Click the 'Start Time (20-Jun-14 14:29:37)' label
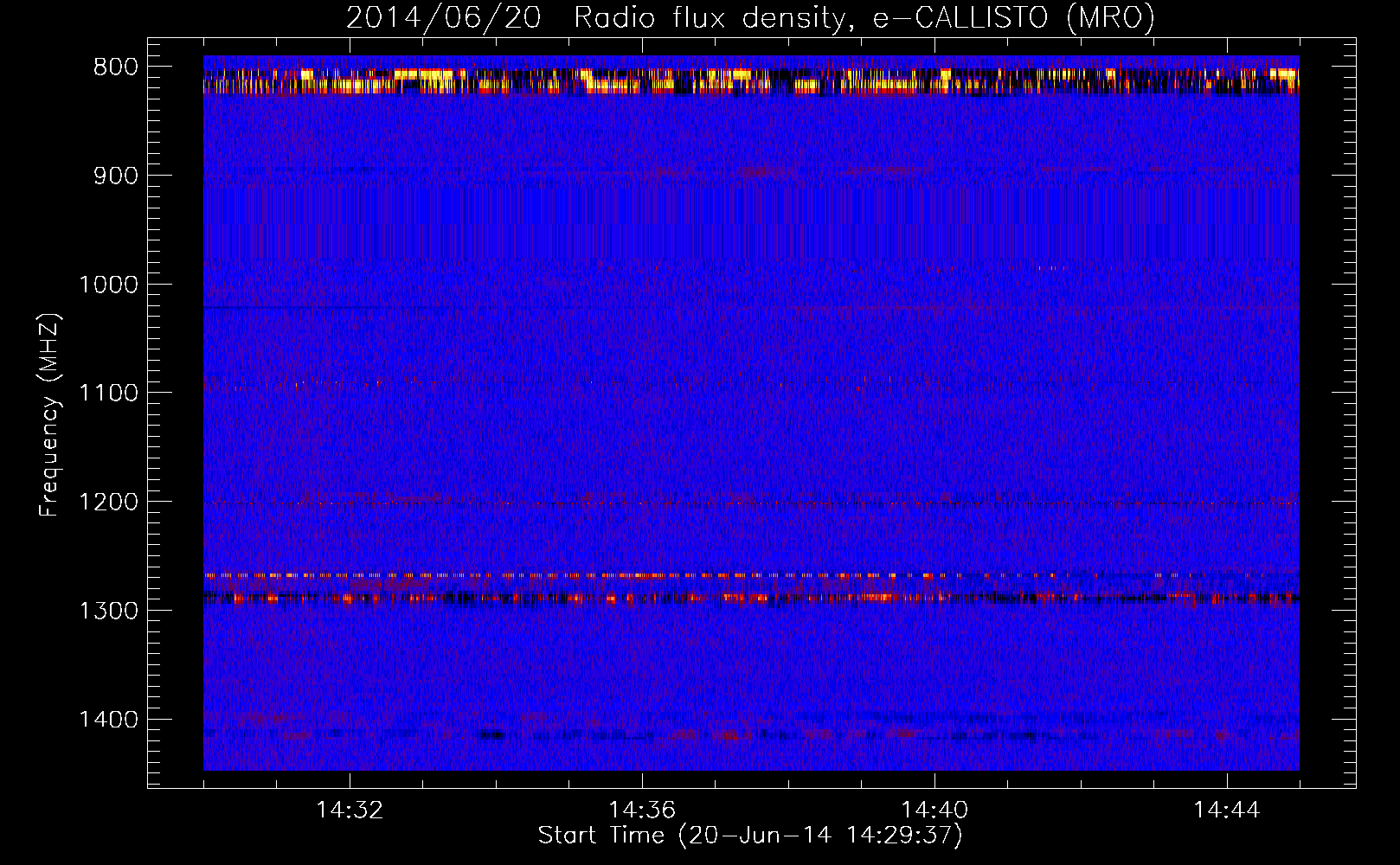 [750, 836]
